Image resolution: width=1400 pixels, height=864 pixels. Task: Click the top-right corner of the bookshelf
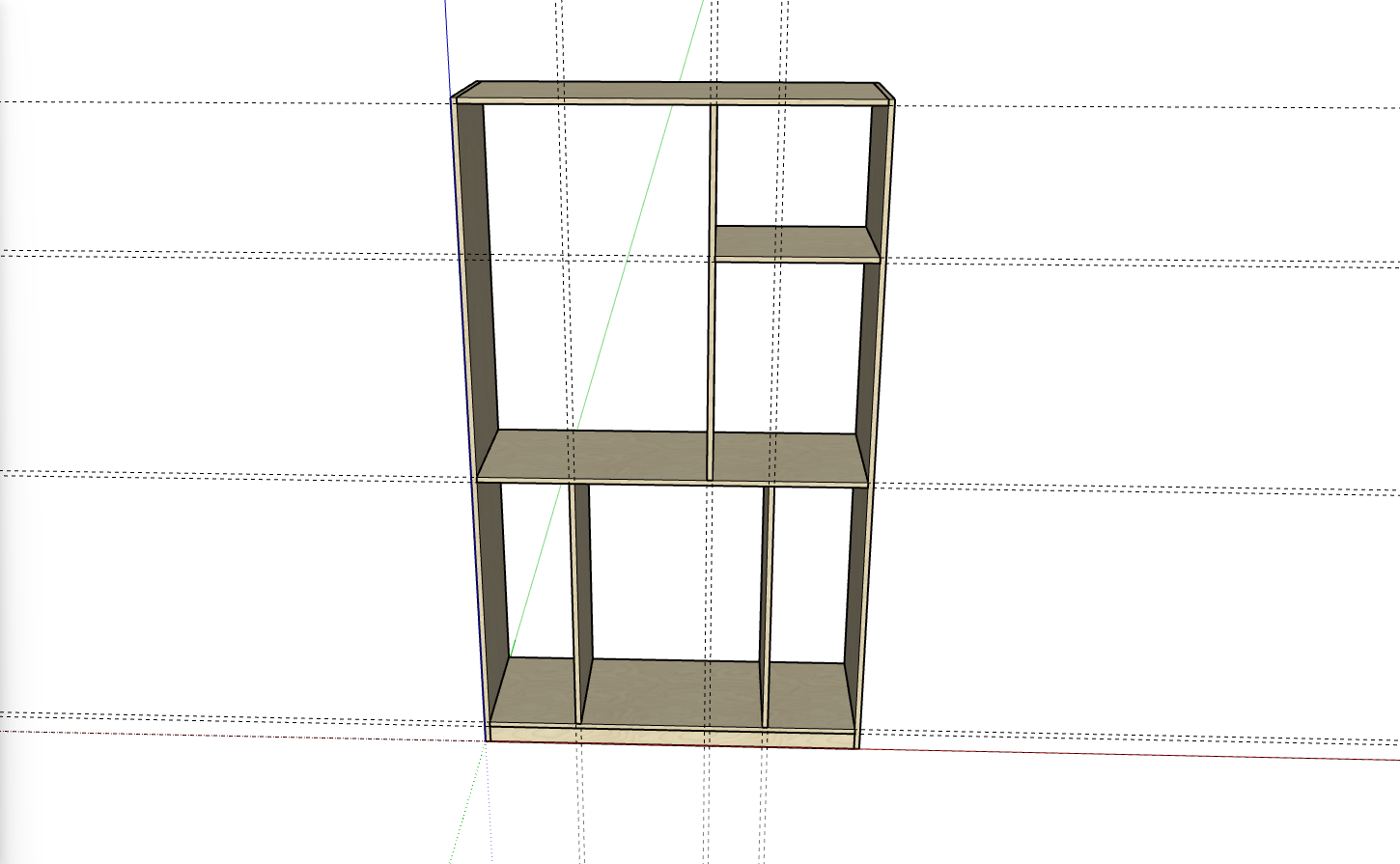[x=893, y=98]
